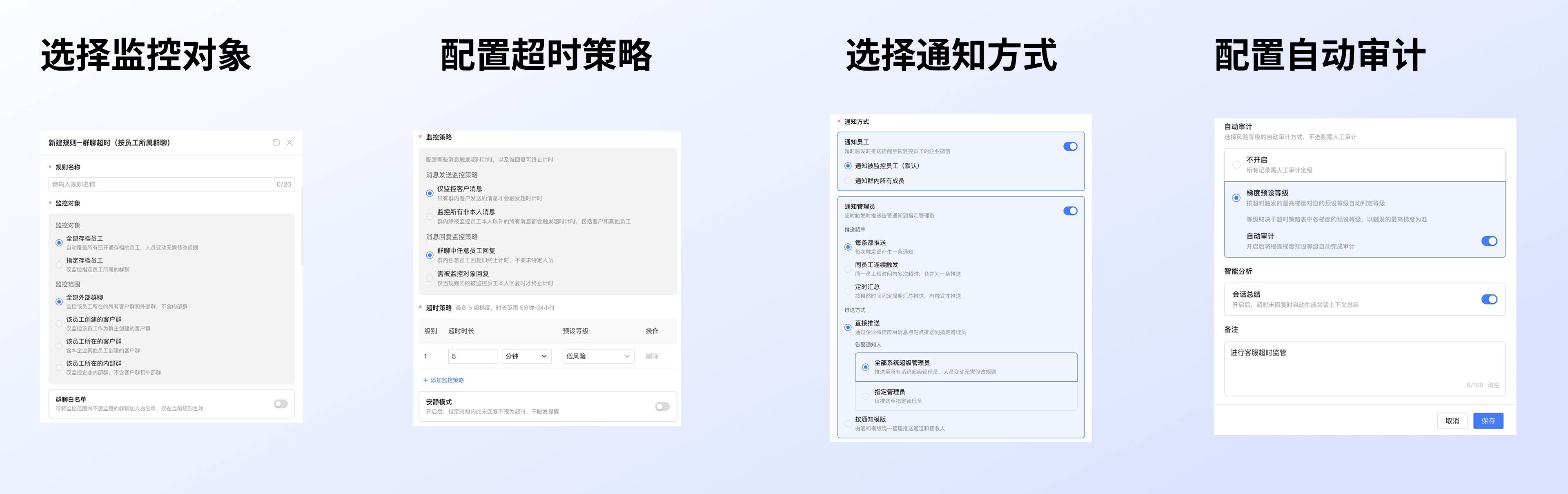Click the 备注 text area

(x=1365, y=369)
